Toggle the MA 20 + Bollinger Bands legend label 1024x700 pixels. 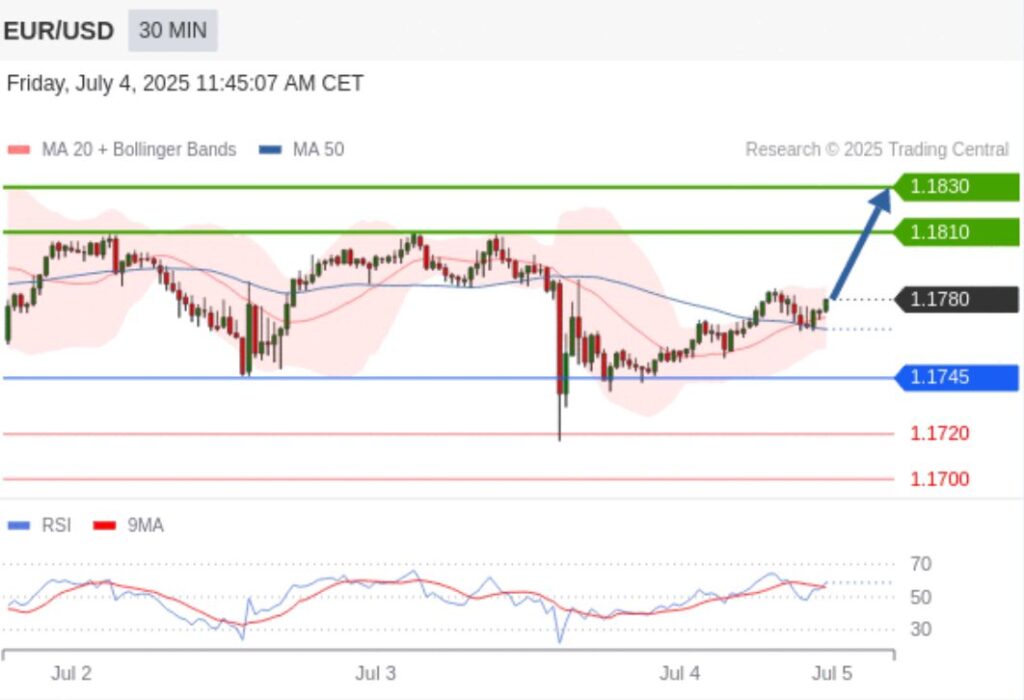click(x=138, y=150)
